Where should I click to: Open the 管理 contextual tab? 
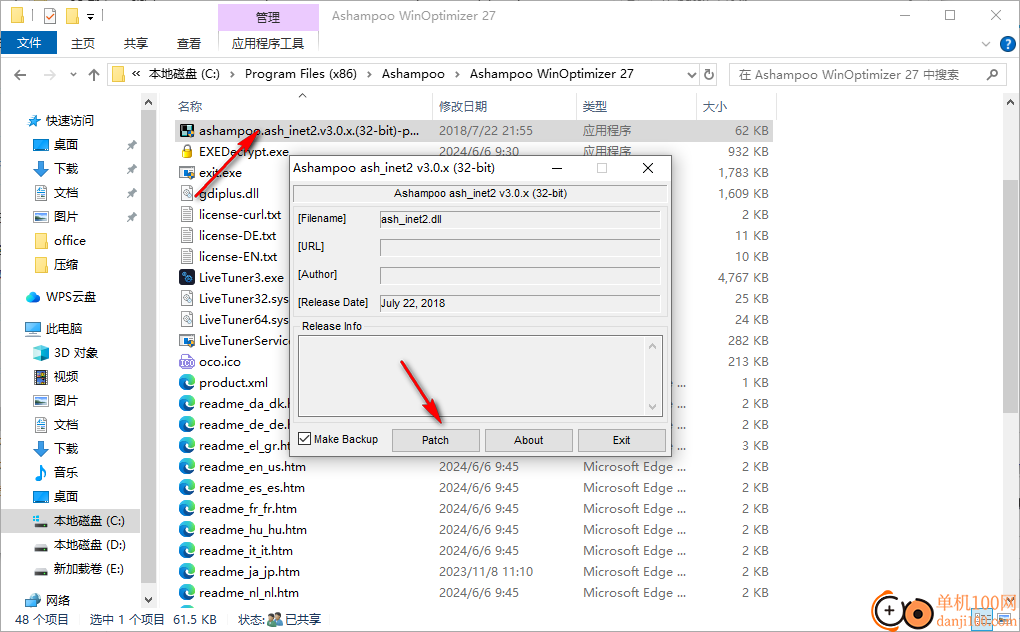click(x=268, y=18)
